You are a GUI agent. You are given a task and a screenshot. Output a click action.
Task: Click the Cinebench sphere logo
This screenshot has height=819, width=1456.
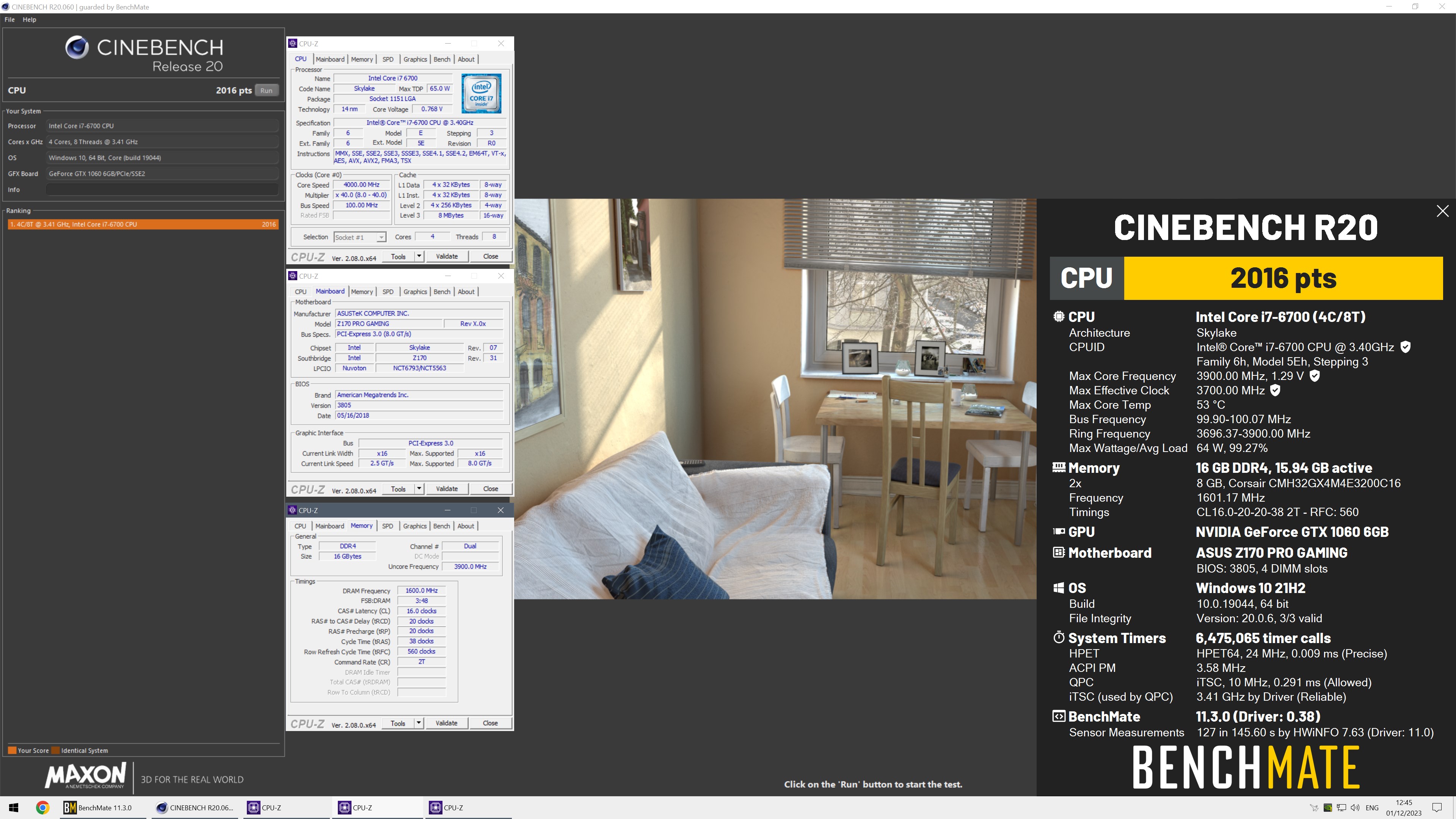click(x=77, y=47)
